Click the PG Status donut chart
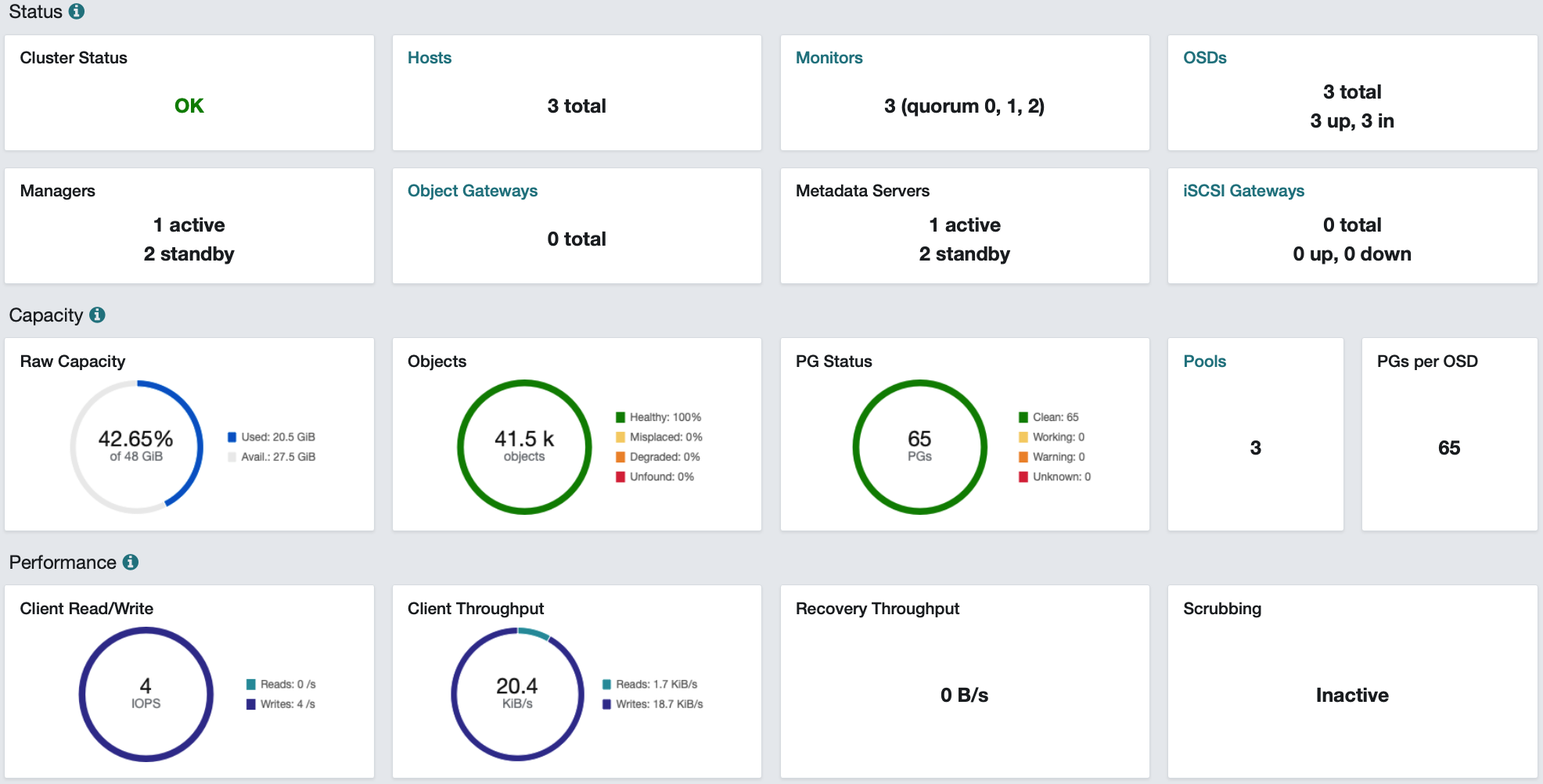This screenshot has height=784, width=1543. point(919,447)
